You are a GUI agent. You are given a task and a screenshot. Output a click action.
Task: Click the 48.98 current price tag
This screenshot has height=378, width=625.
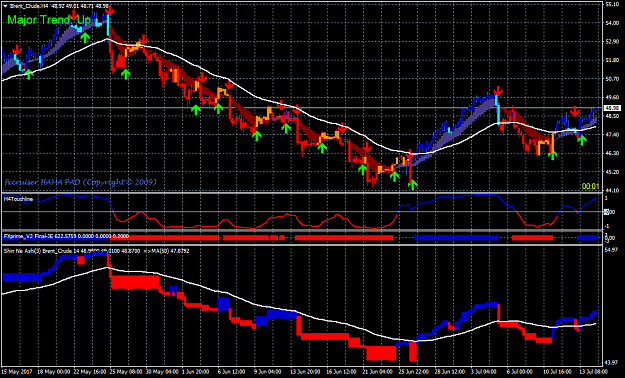point(612,108)
